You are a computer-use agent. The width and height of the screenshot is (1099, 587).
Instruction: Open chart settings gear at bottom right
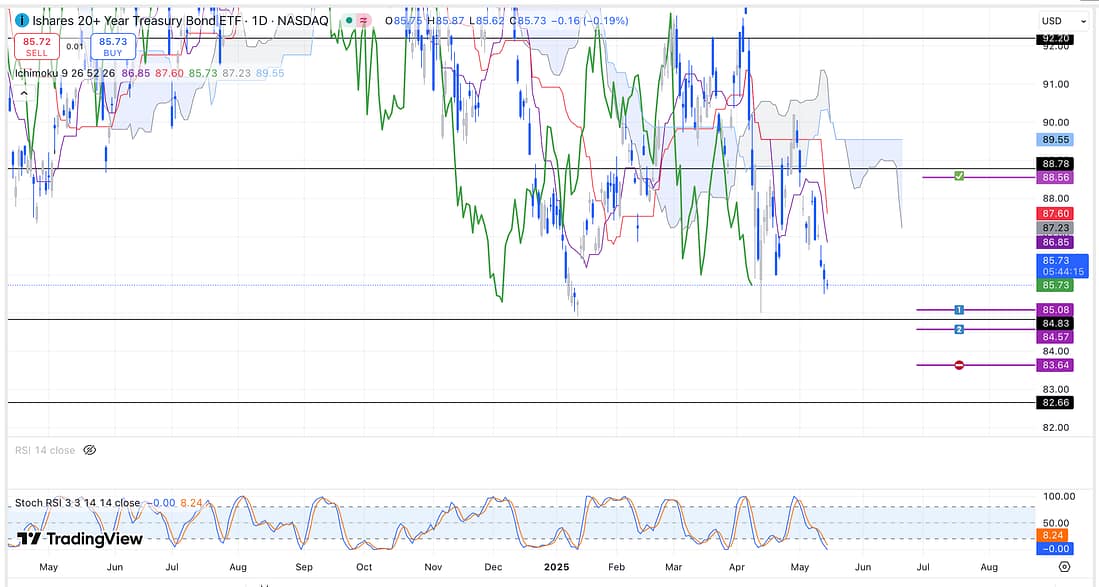pyautogui.click(x=1064, y=566)
